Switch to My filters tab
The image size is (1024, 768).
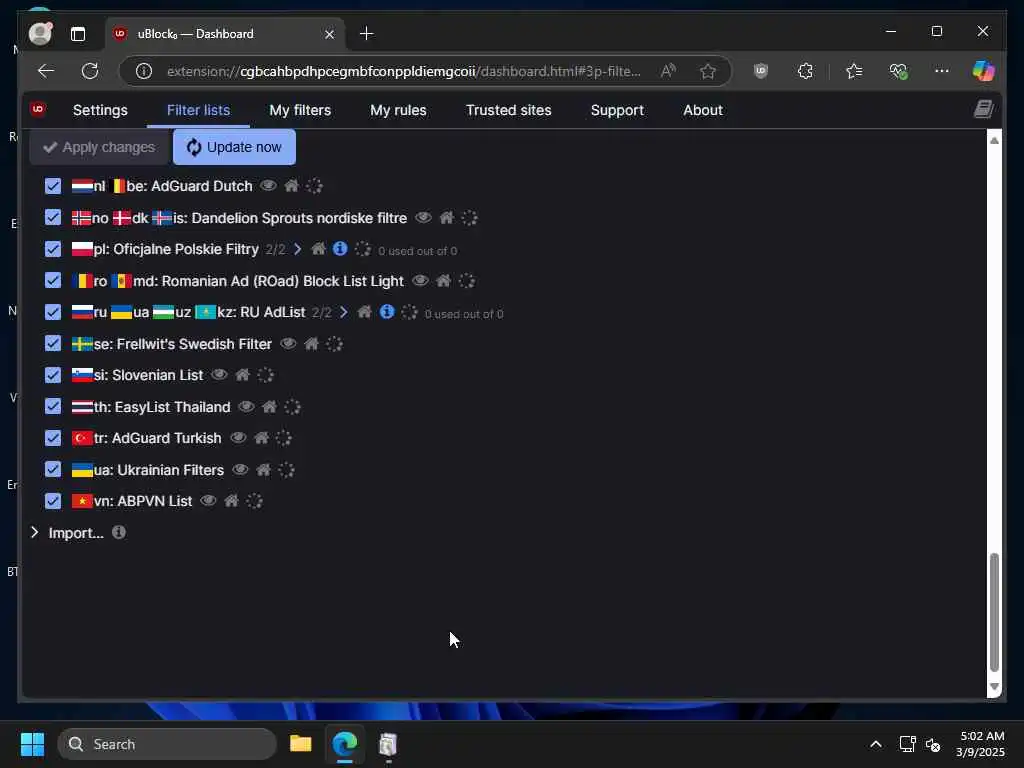coord(300,110)
